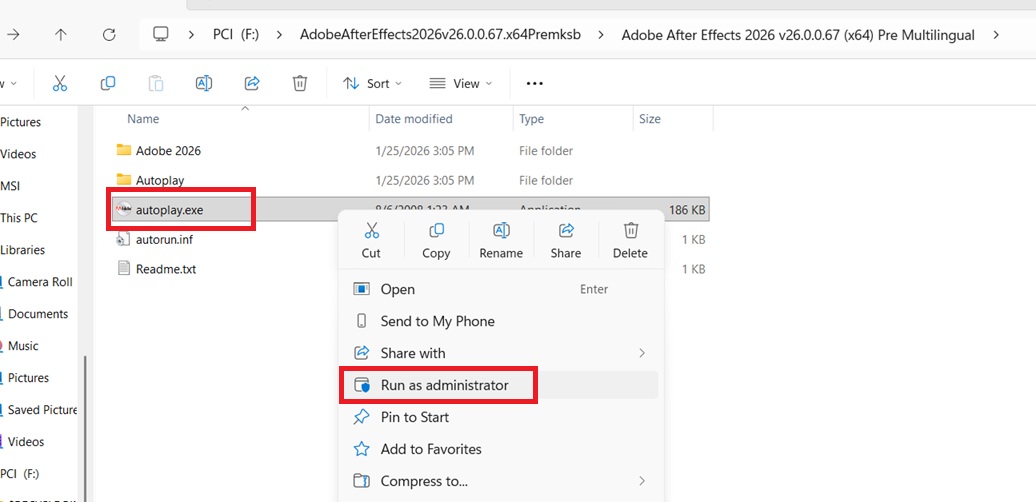
Task: Select Compress to... entry
Action: [500, 481]
